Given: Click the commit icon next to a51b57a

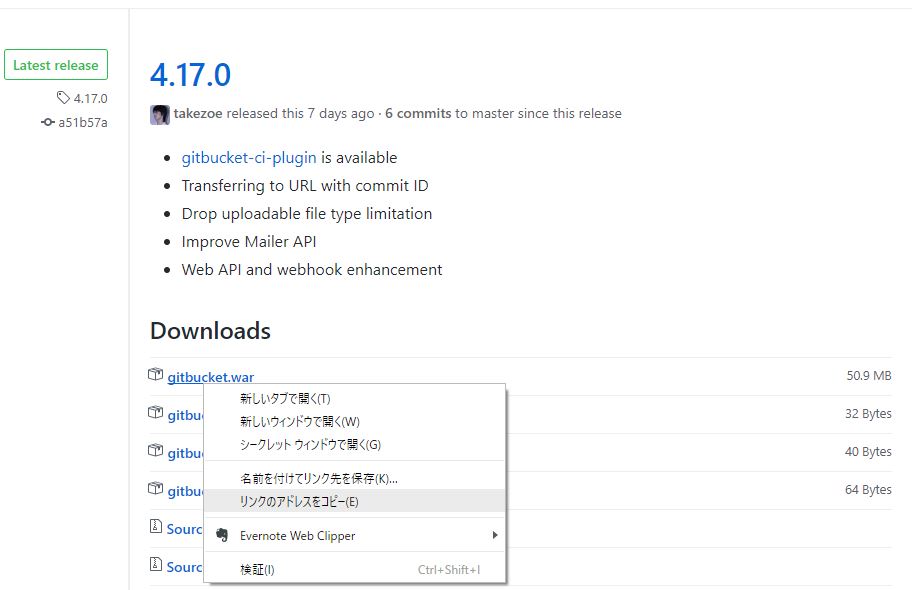Looking at the screenshot, I should pos(47,122).
